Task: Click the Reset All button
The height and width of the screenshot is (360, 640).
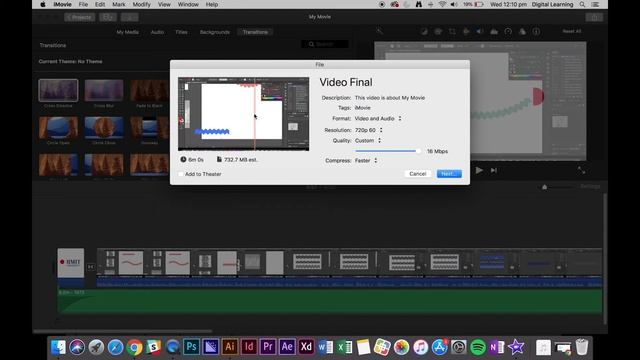Action: 571,31
